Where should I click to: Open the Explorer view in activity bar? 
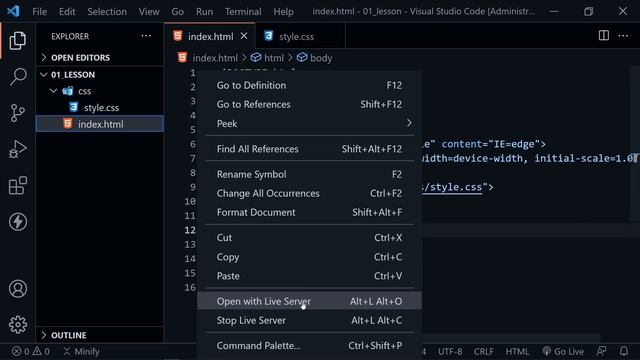18,40
